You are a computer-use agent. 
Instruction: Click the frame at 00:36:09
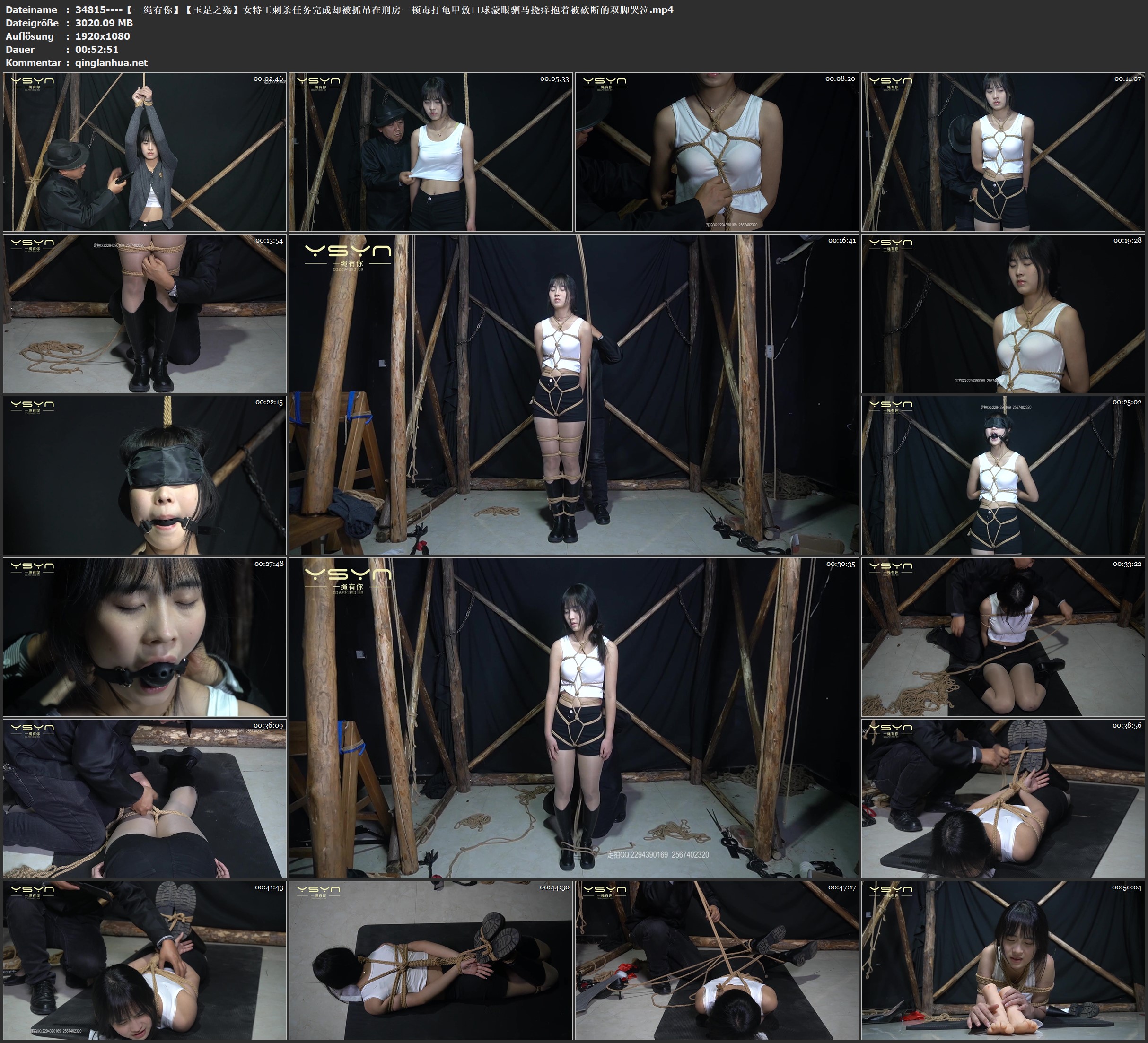[145, 798]
